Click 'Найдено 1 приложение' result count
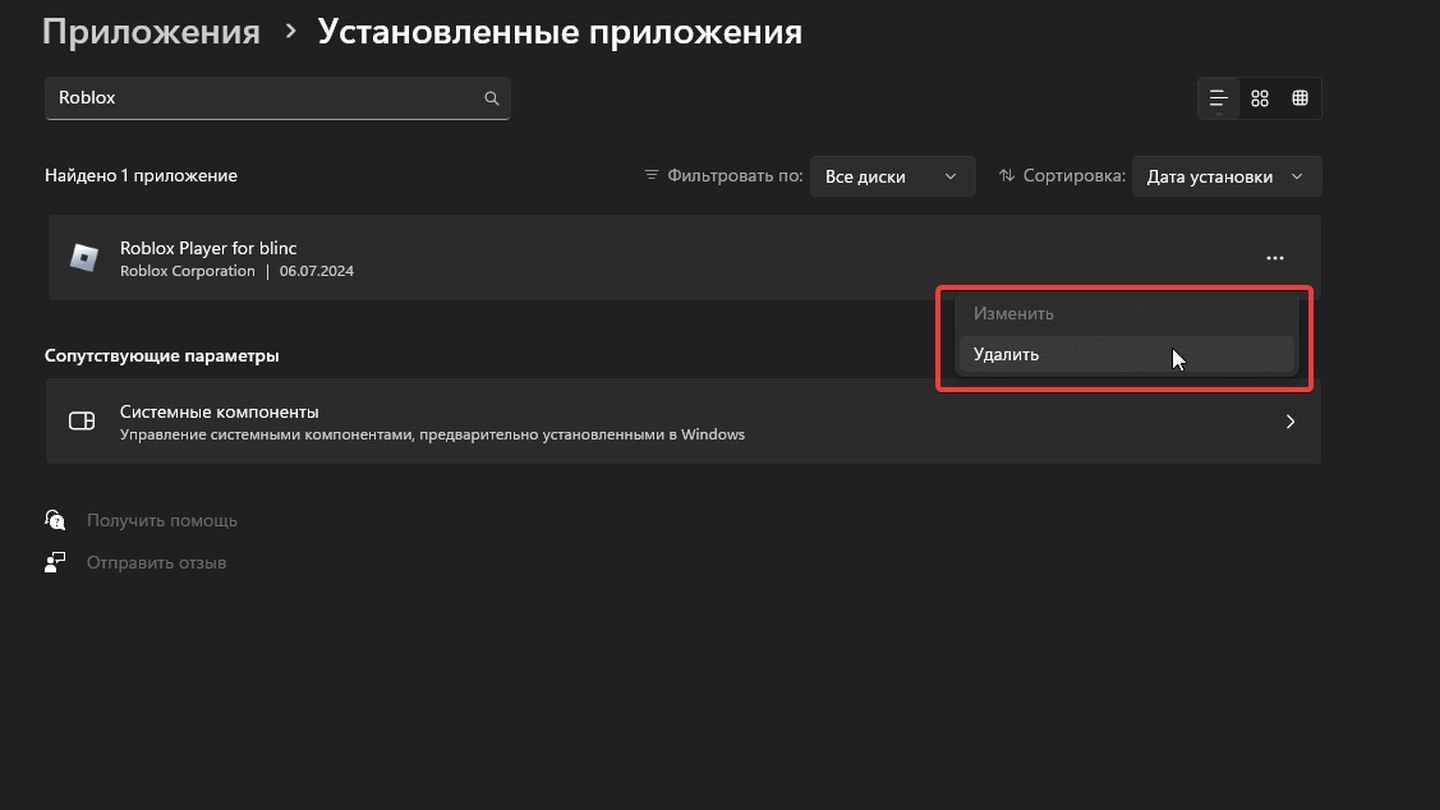1440x810 pixels. [x=141, y=175]
